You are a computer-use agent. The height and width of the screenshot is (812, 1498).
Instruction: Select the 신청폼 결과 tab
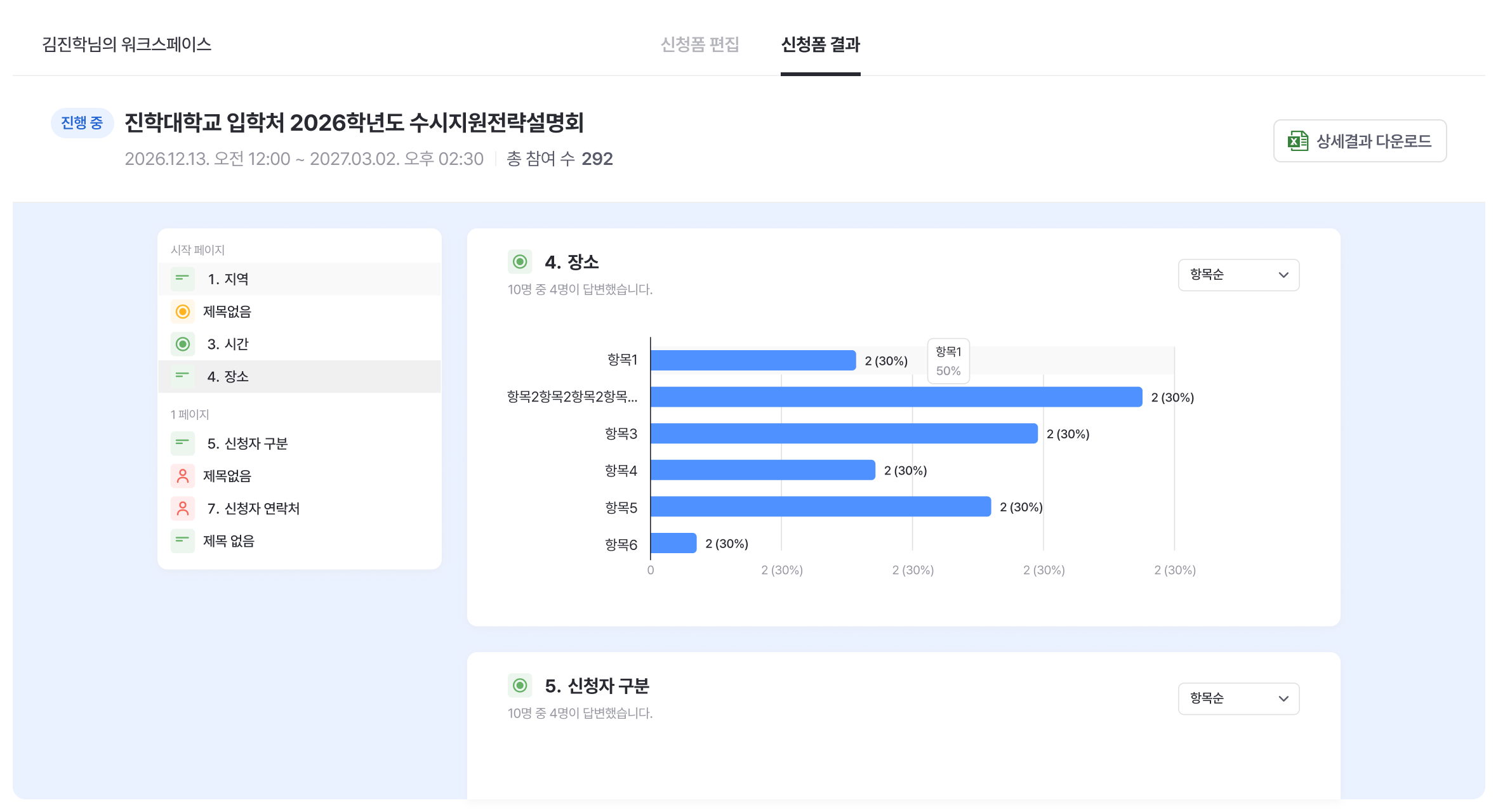pos(820,44)
